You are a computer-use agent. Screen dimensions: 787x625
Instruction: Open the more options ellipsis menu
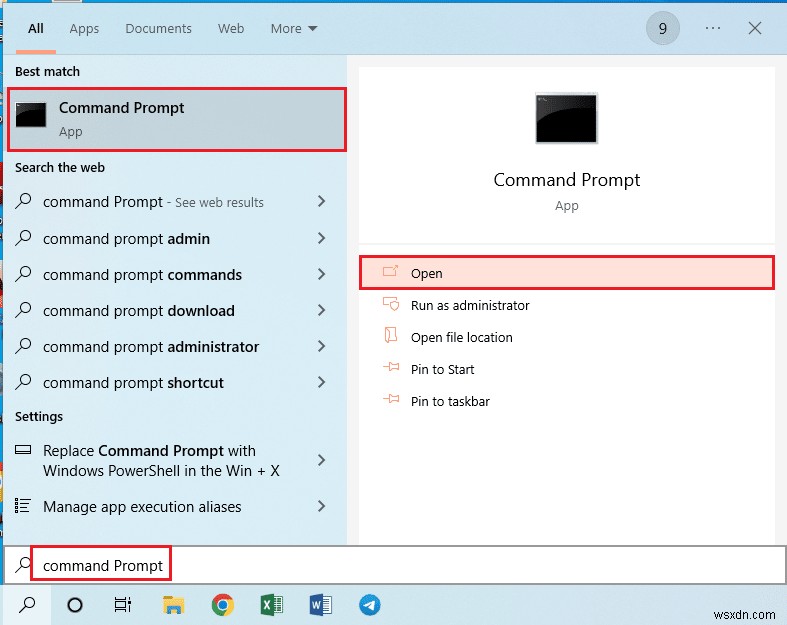[x=713, y=28]
